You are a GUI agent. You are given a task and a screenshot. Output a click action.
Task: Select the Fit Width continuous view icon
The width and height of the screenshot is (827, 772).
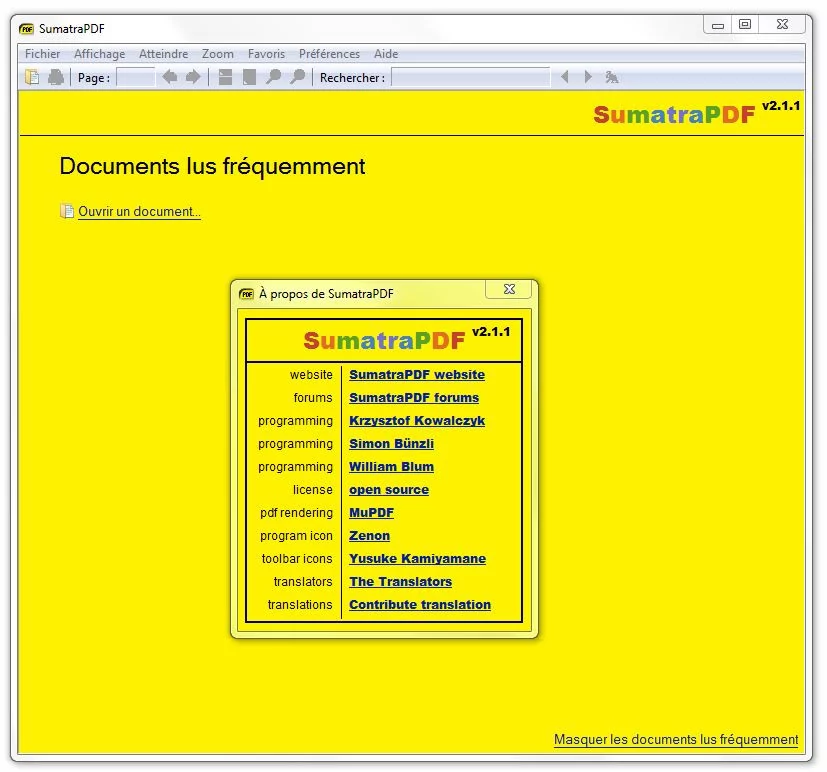click(x=225, y=77)
